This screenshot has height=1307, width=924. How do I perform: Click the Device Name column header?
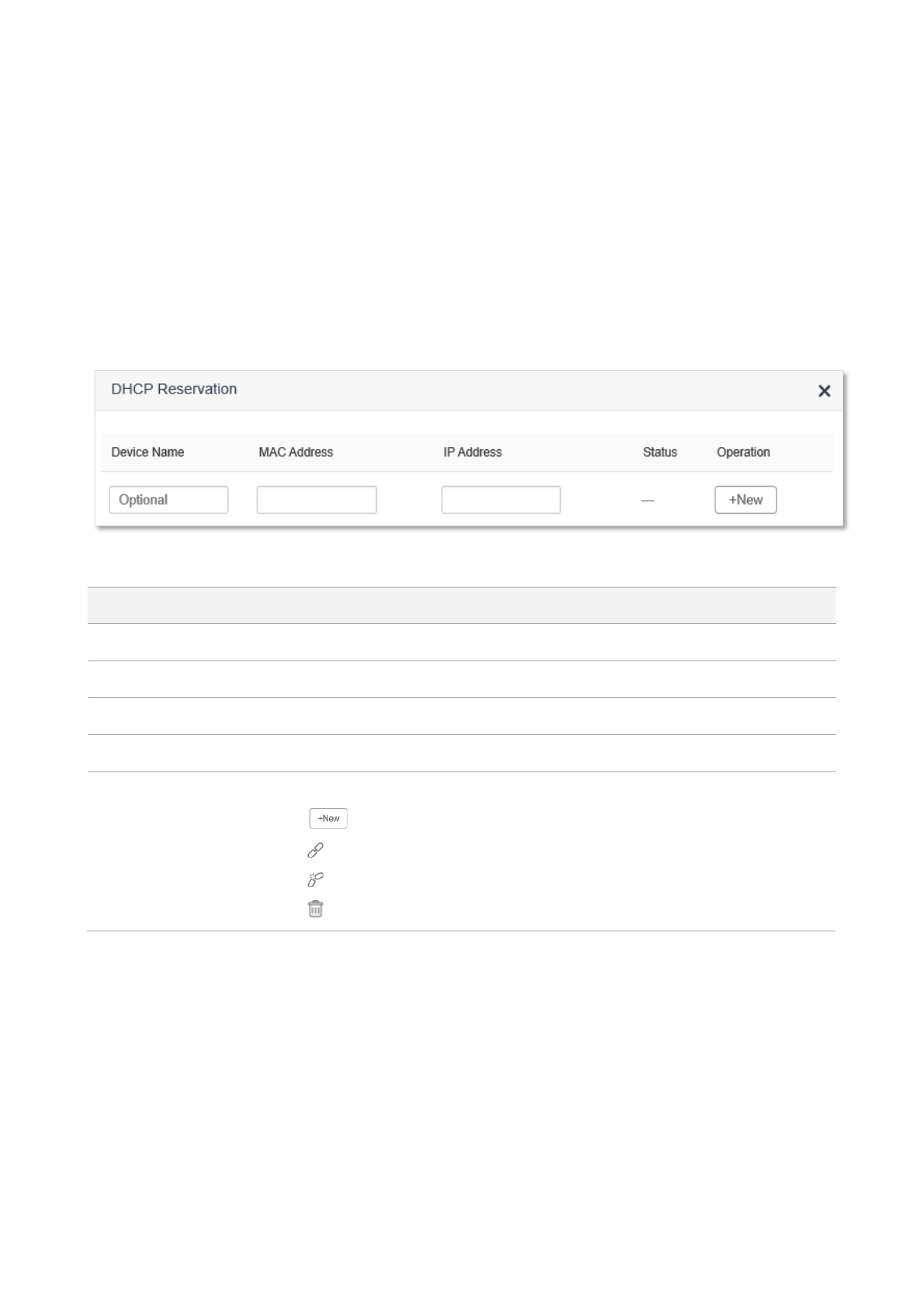(x=147, y=452)
